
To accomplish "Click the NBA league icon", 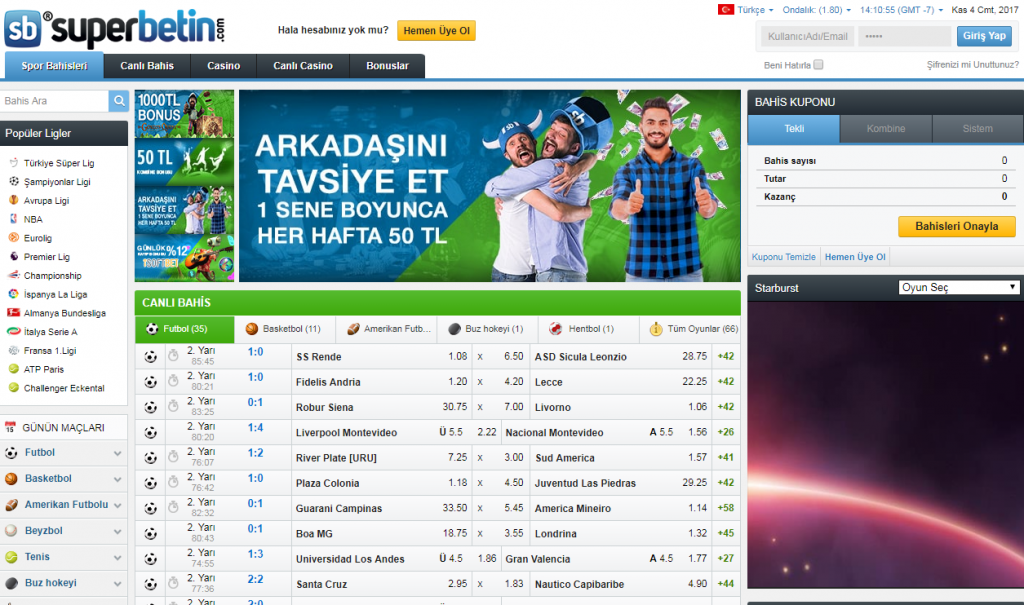I will pos(13,219).
